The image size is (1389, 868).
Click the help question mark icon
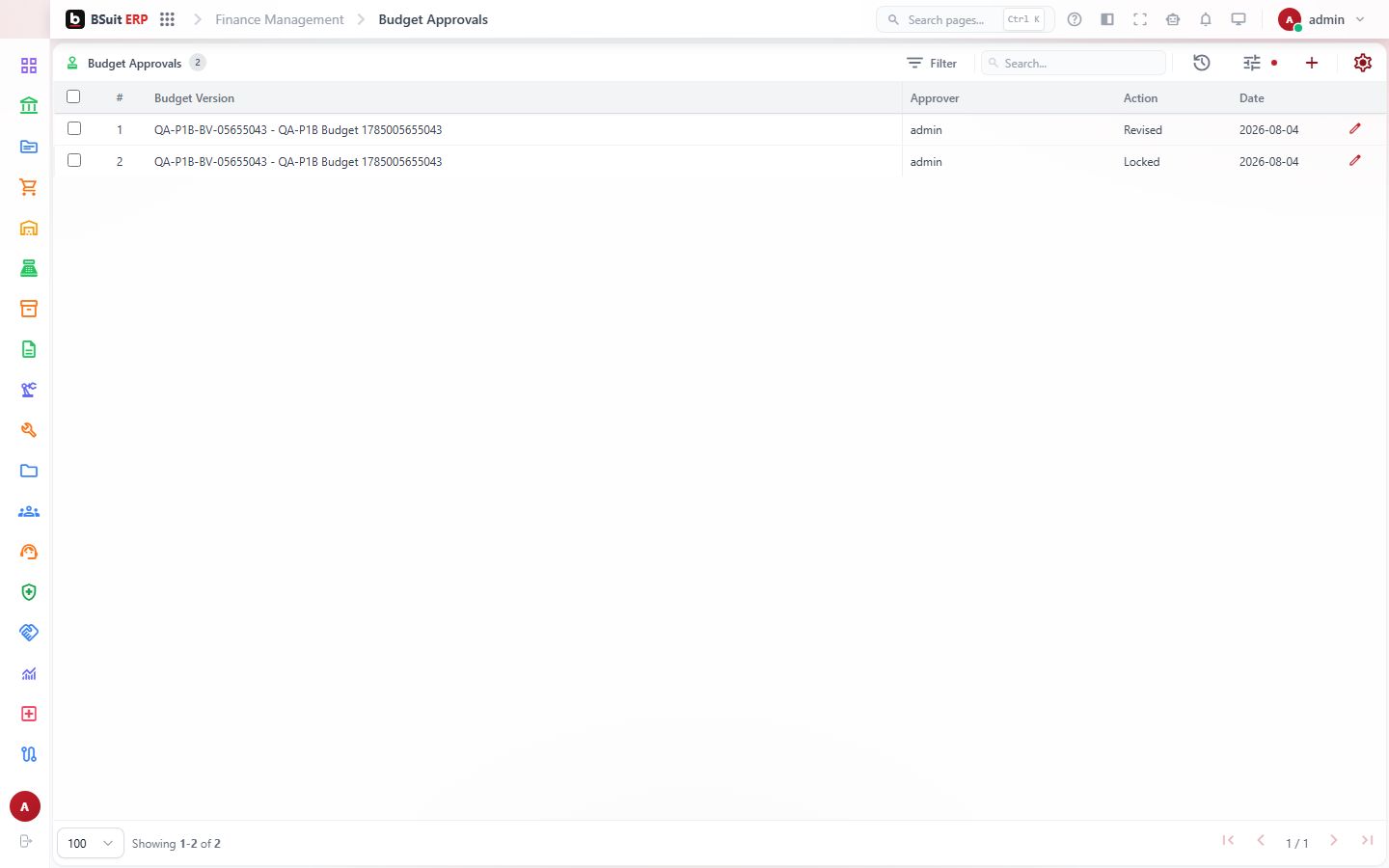point(1075,19)
